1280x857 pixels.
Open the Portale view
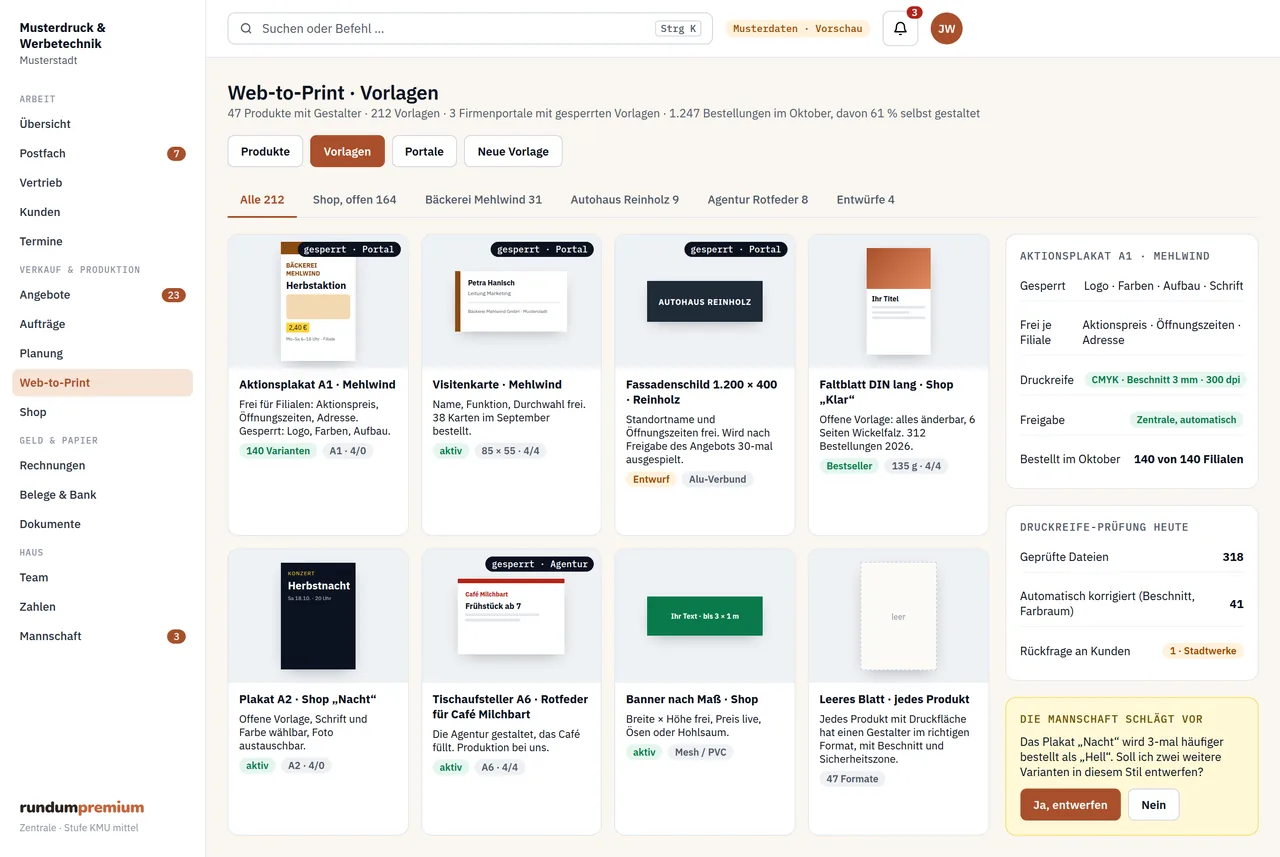424,151
